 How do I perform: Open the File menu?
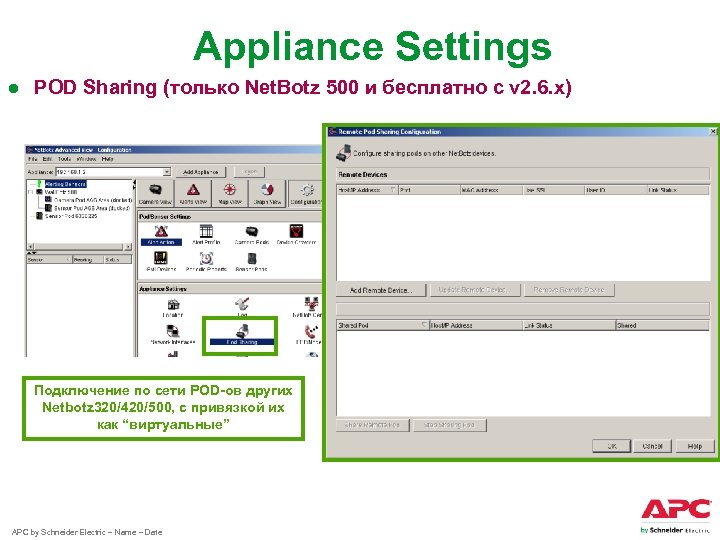click(x=33, y=159)
